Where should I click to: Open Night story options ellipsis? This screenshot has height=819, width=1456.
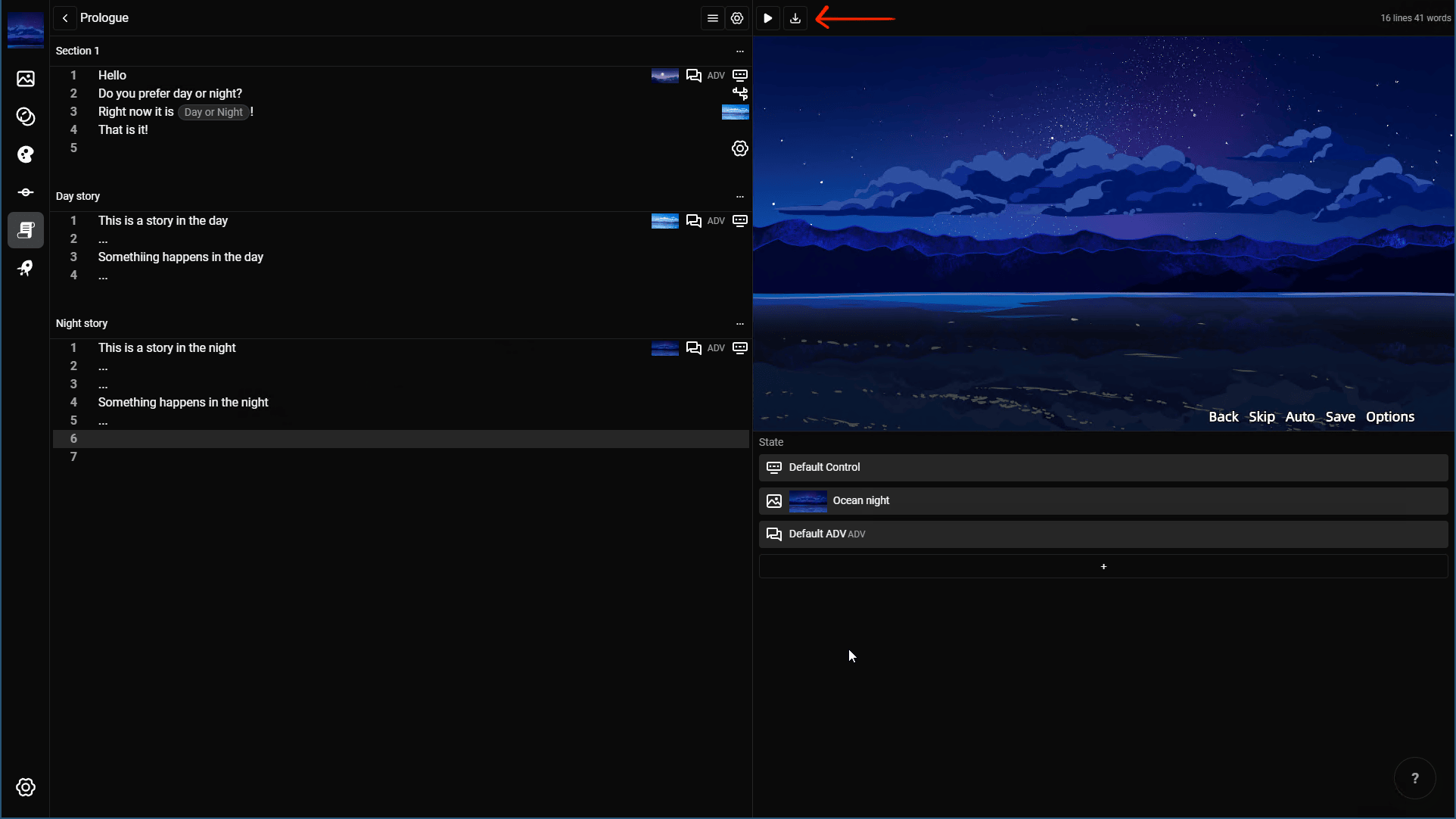[x=740, y=323]
